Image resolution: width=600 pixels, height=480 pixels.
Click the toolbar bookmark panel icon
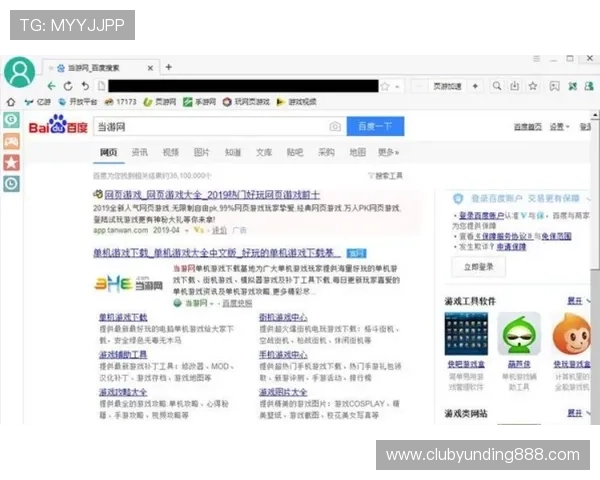554,86
